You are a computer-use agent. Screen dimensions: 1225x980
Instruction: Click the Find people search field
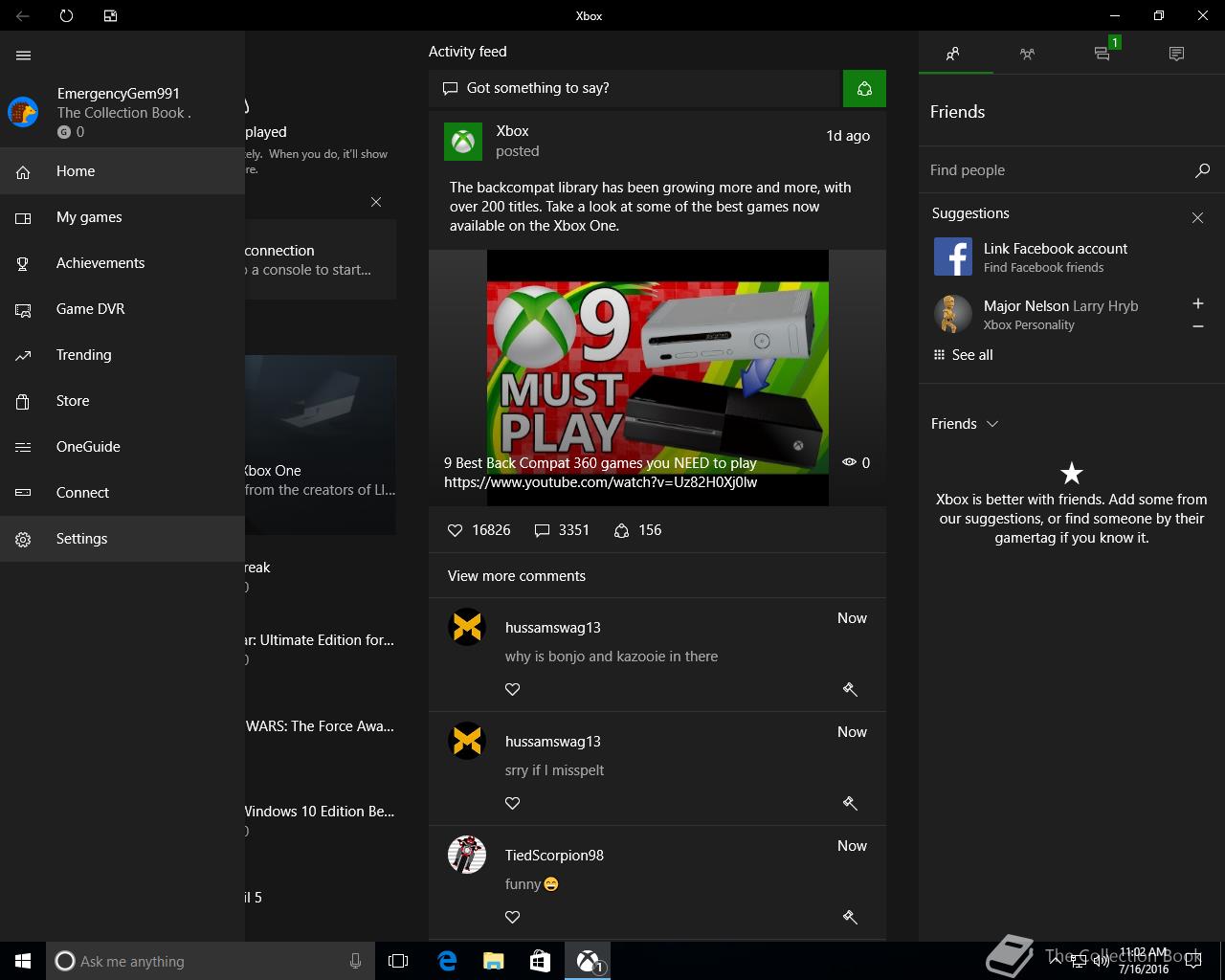click(1058, 170)
